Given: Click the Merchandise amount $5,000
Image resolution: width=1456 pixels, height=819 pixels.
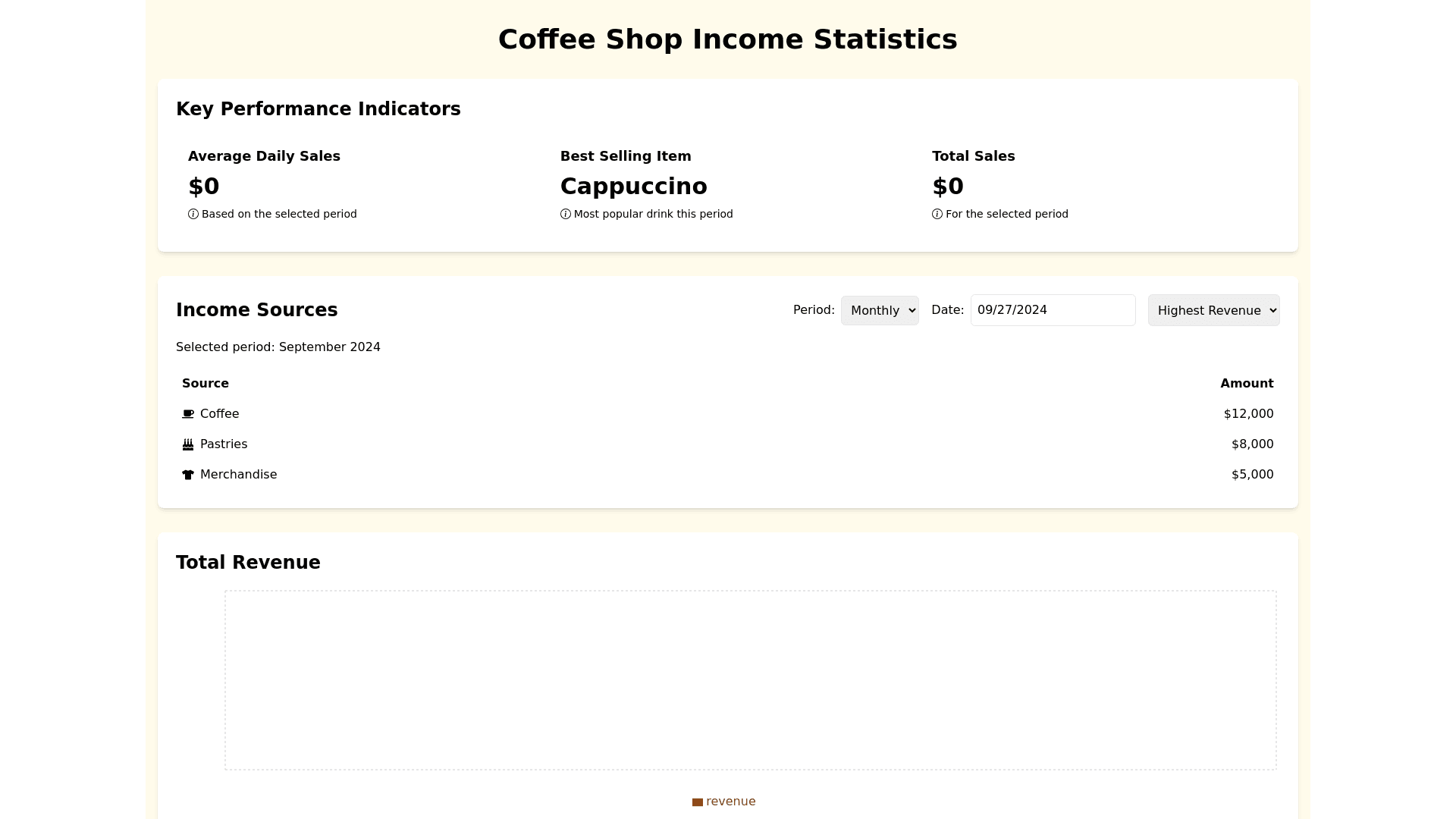Looking at the screenshot, I should click(1252, 475).
